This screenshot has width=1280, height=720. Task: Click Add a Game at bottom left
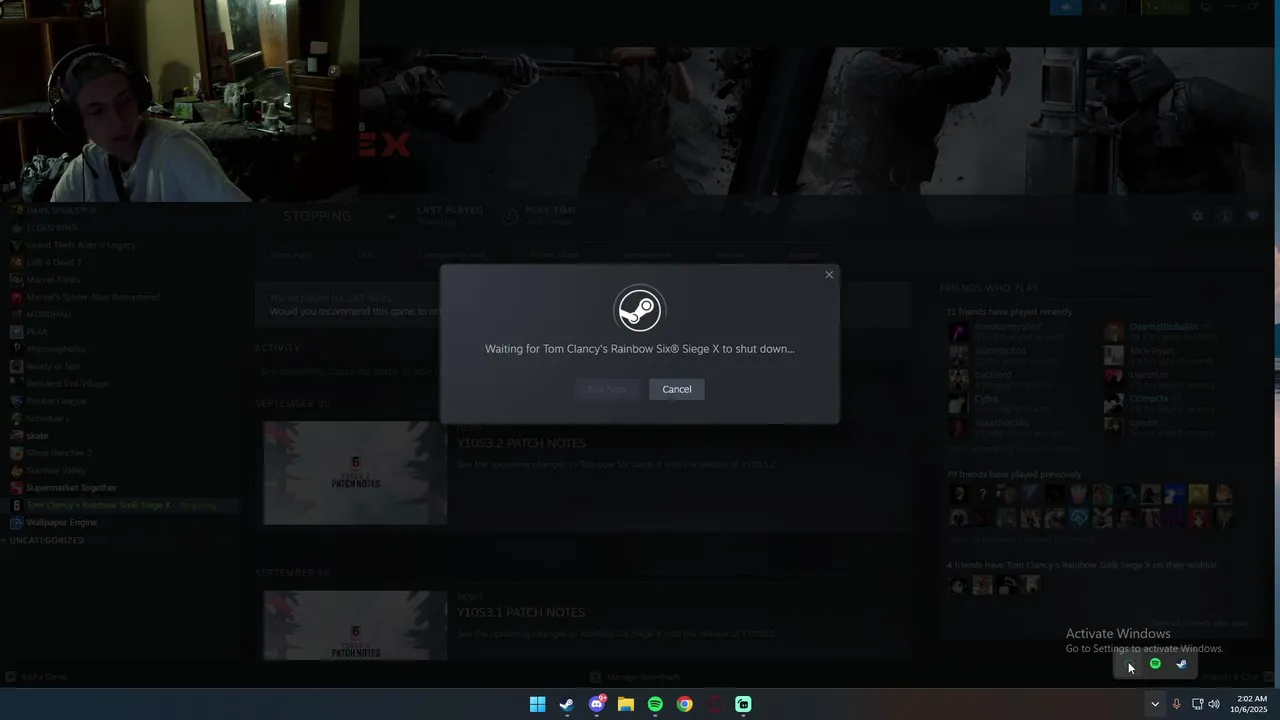pyautogui.click(x=38, y=677)
